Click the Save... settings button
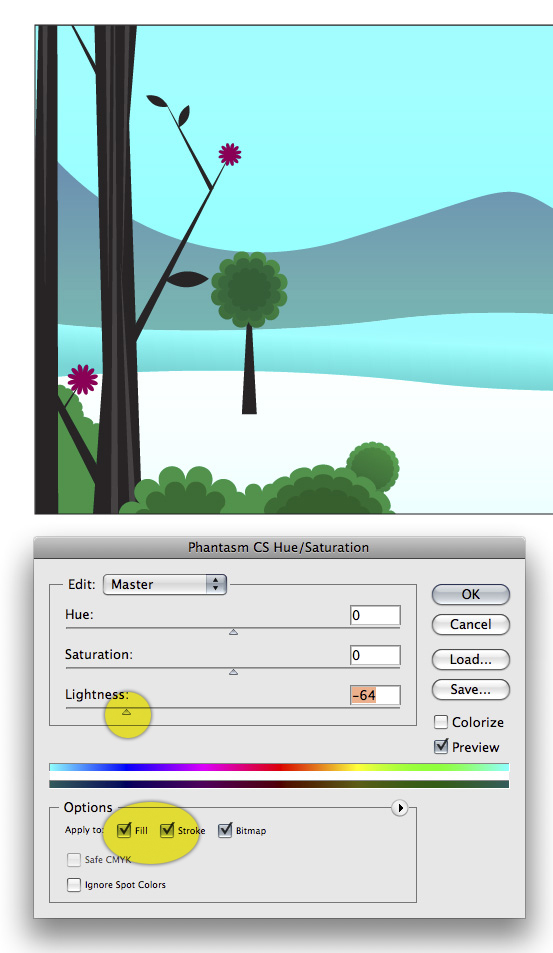This screenshot has width=553, height=953. click(x=470, y=689)
